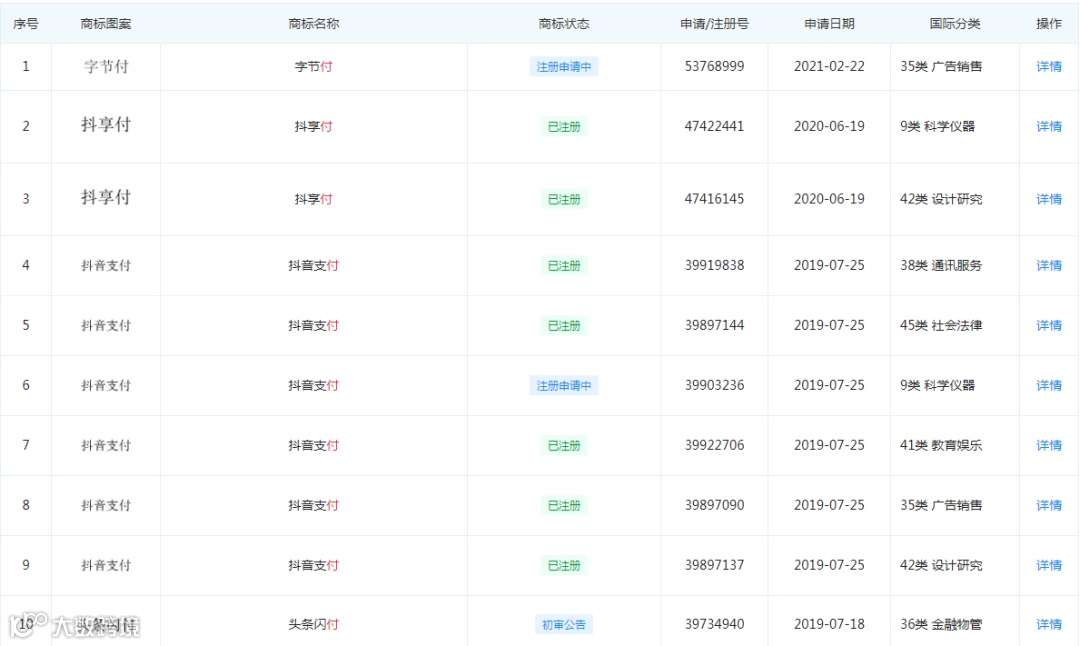The height and width of the screenshot is (646, 1080).
Task: Click the 操作 column header
Action: [x=1048, y=24]
